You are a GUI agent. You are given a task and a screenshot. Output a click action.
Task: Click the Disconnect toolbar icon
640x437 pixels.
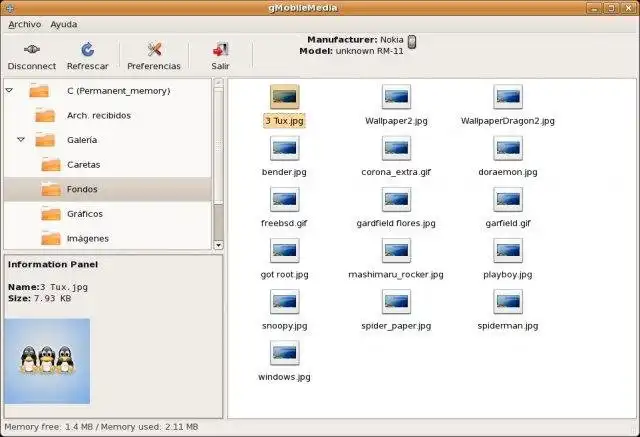click(32, 50)
